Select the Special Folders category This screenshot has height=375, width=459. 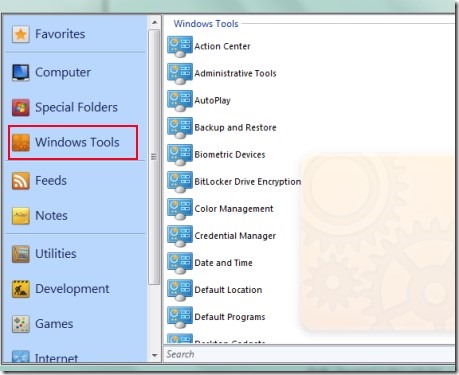coord(75,107)
